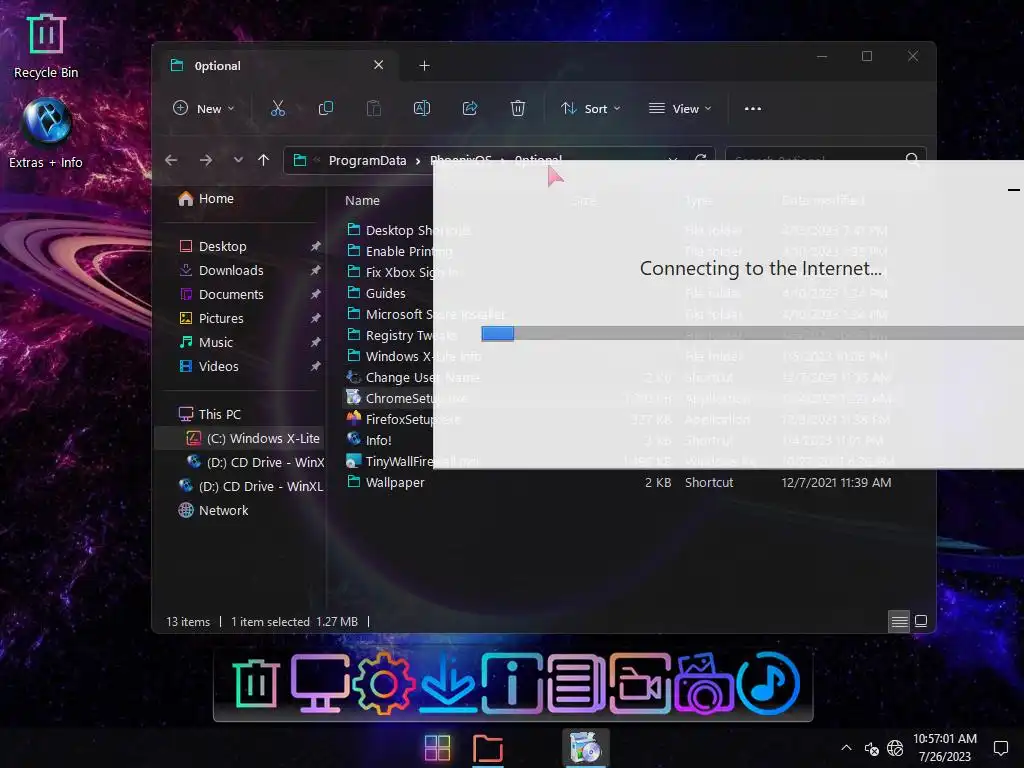Click the search magnifier icon in Explorer

click(x=912, y=159)
